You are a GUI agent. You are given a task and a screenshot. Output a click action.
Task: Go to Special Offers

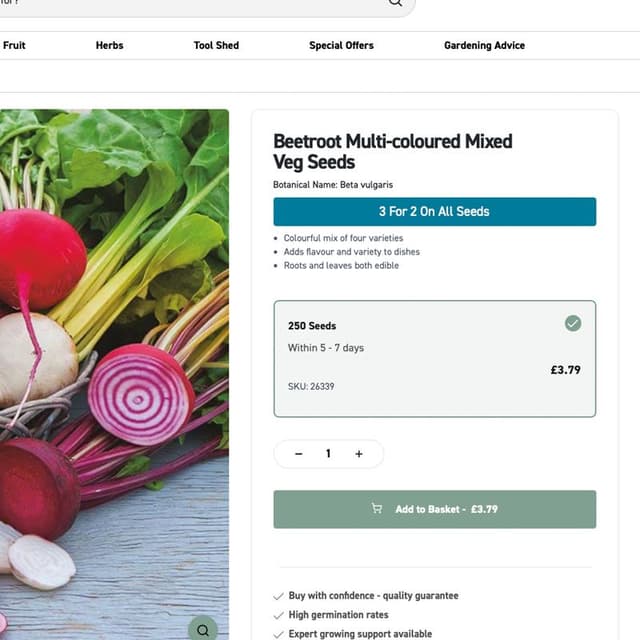(341, 45)
